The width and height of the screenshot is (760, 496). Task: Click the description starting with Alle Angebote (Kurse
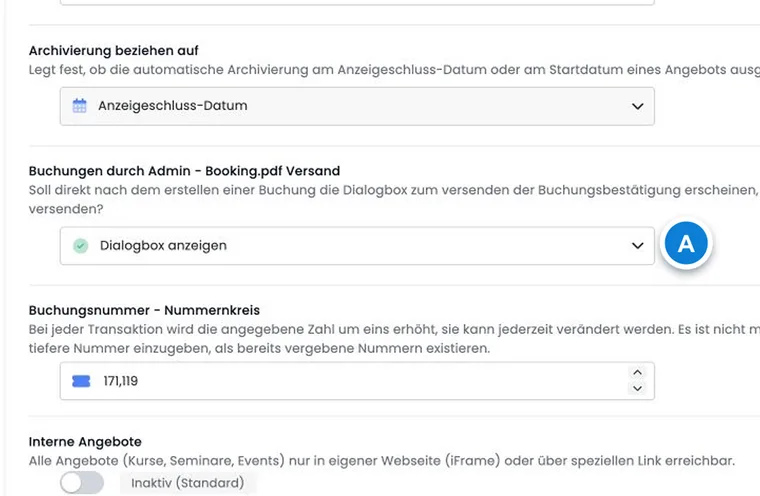381,461
